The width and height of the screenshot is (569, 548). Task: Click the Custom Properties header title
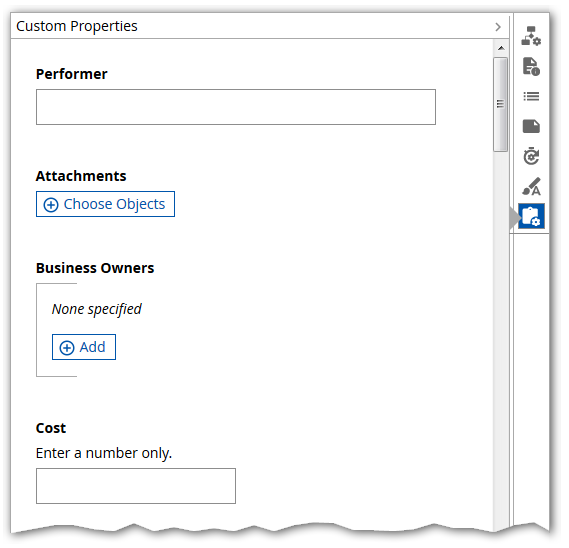point(77,26)
